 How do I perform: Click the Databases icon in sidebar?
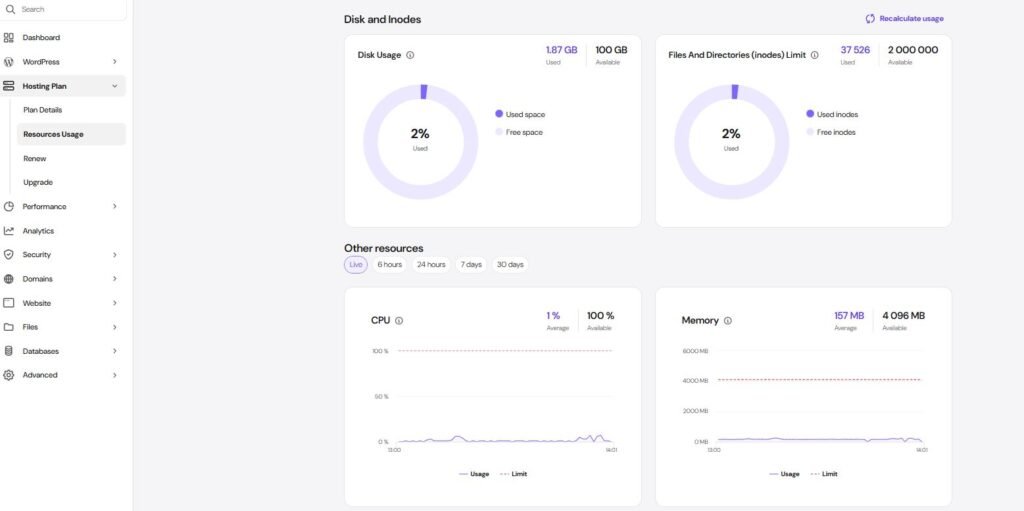click(x=9, y=351)
